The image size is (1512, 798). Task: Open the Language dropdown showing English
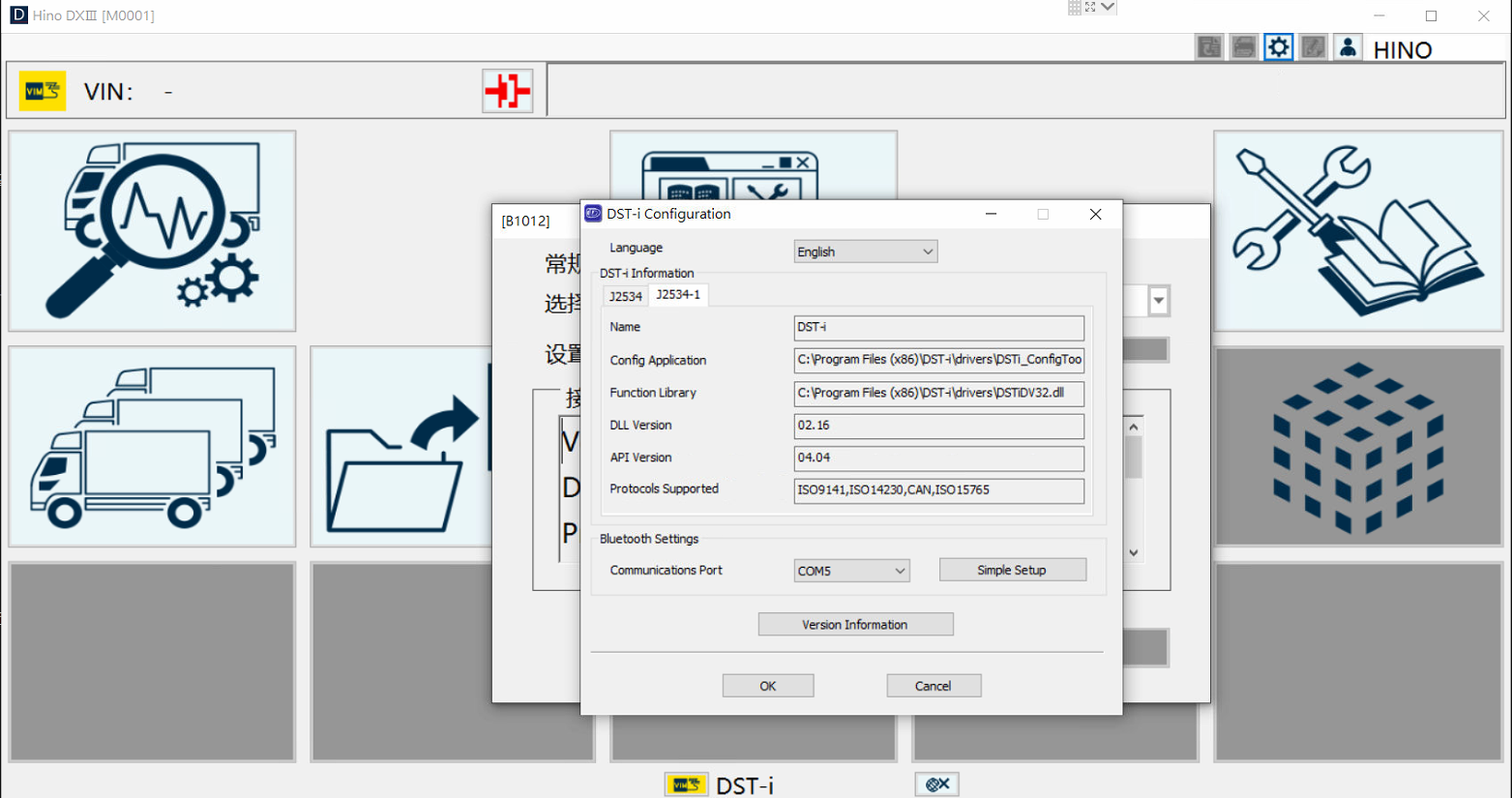[864, 251]
